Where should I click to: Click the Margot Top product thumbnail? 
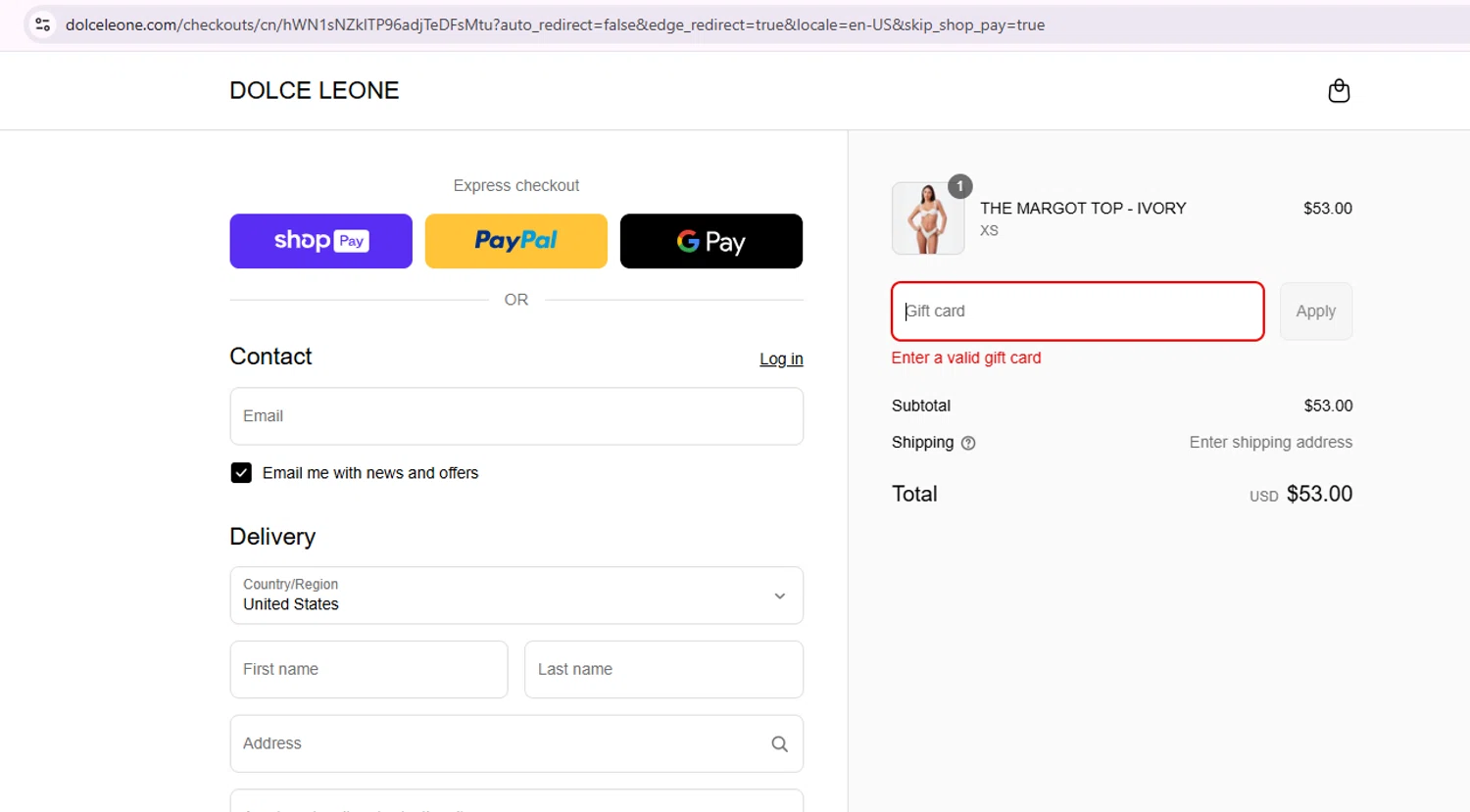[x=928, y=218]
